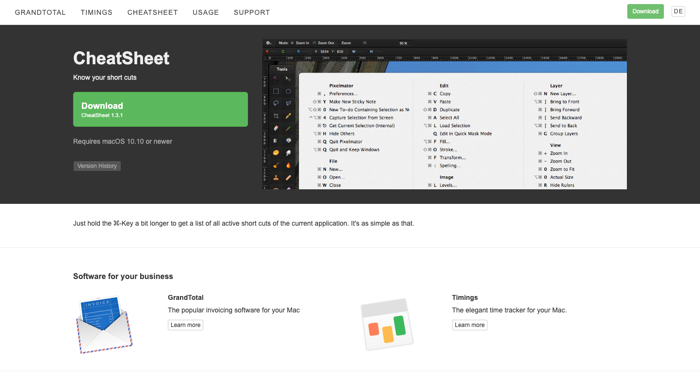Select the rectangular marquee tool in Tools palette
This screenshot has width=700, height=383.
(276, 91)
